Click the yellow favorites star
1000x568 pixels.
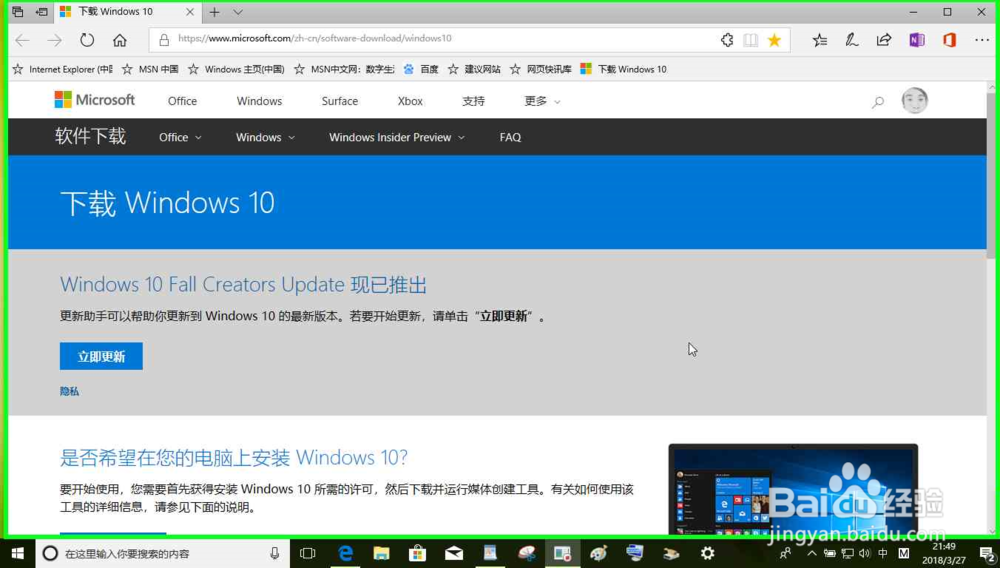774,40
